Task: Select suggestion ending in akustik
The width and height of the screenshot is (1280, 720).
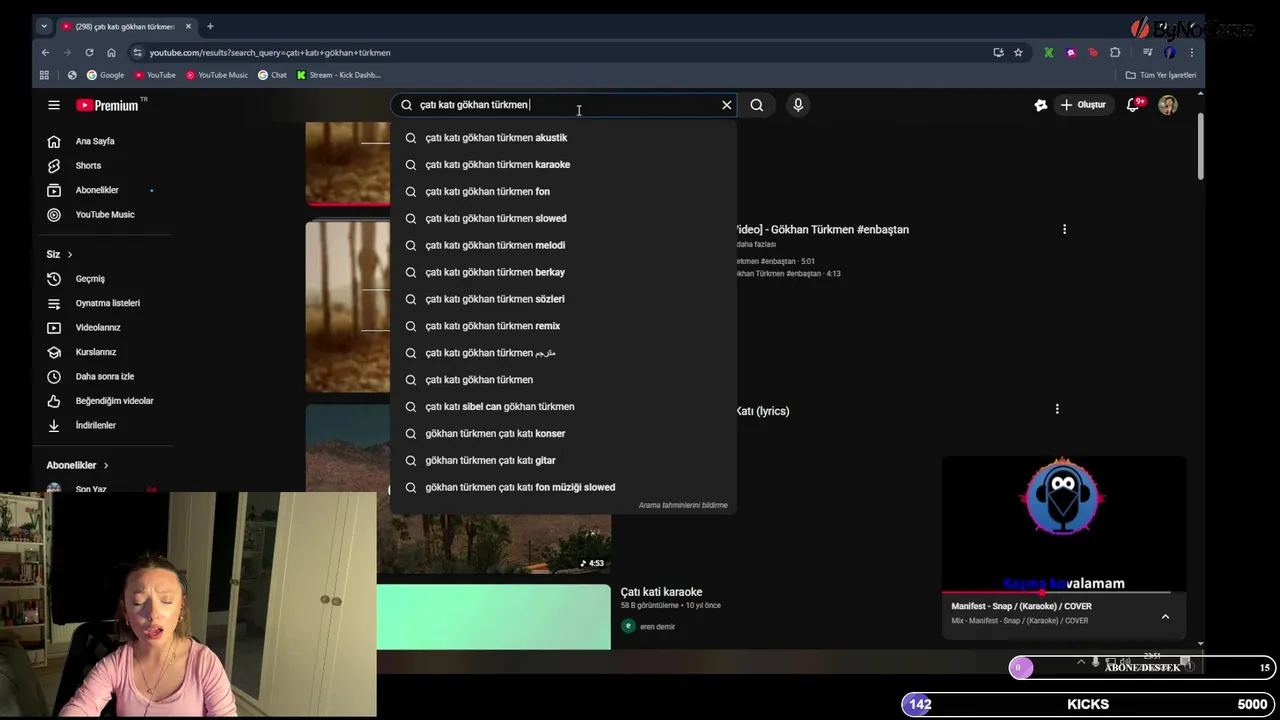Action: click(563, 138)
